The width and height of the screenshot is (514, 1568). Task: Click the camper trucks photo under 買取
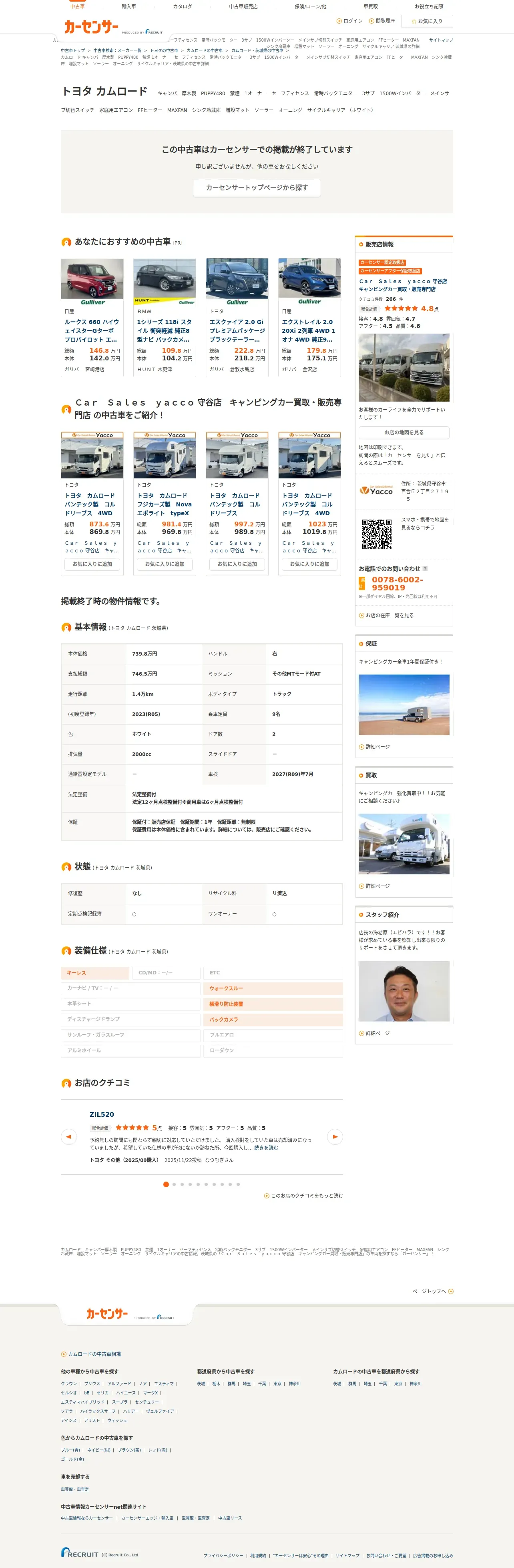(404, 844)
